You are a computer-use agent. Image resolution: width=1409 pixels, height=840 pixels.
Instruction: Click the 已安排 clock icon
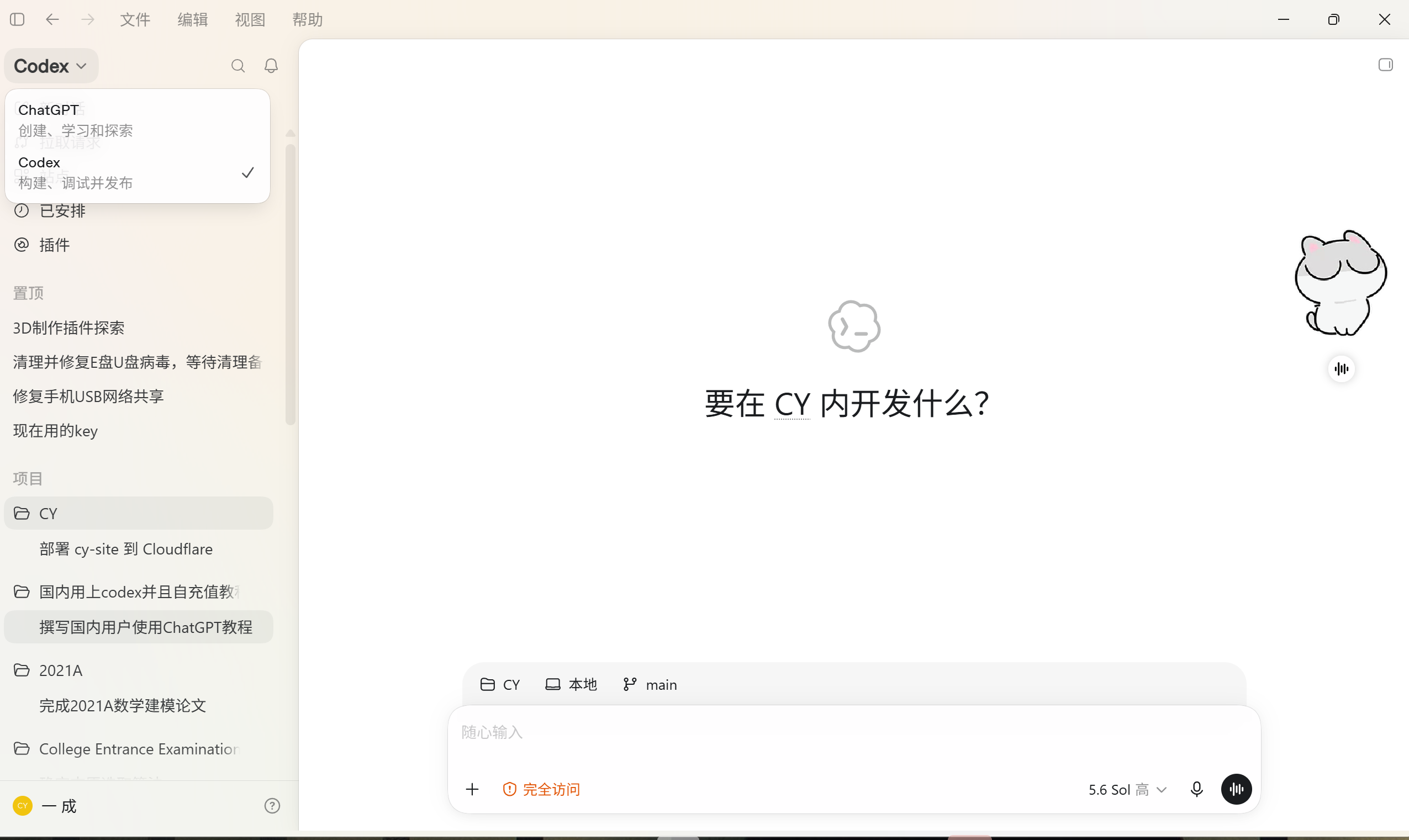click(22, 211)
